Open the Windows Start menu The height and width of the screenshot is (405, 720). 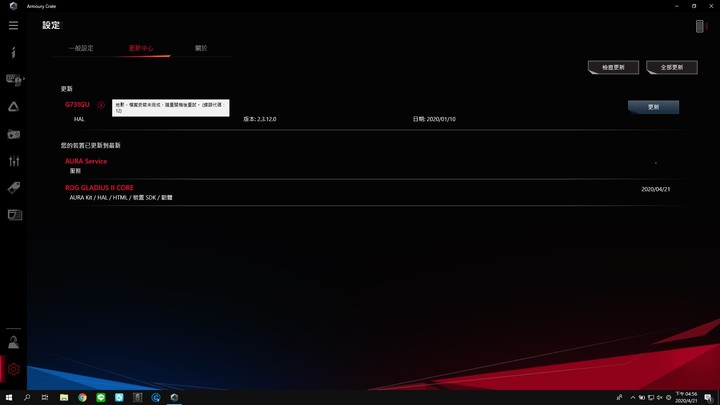(x=9, y=397)
